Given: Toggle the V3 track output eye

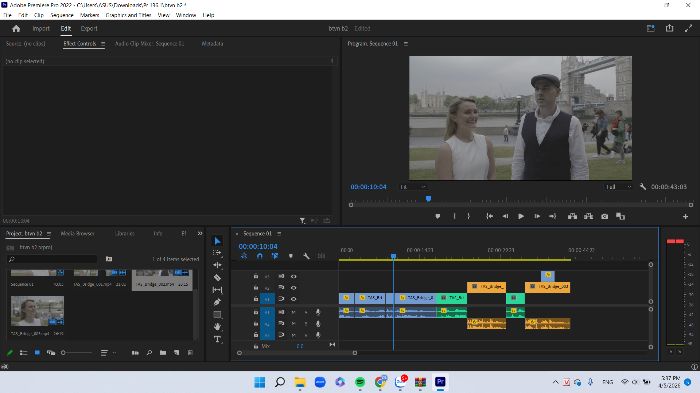Looking at the screenshot, I should 294,276.
